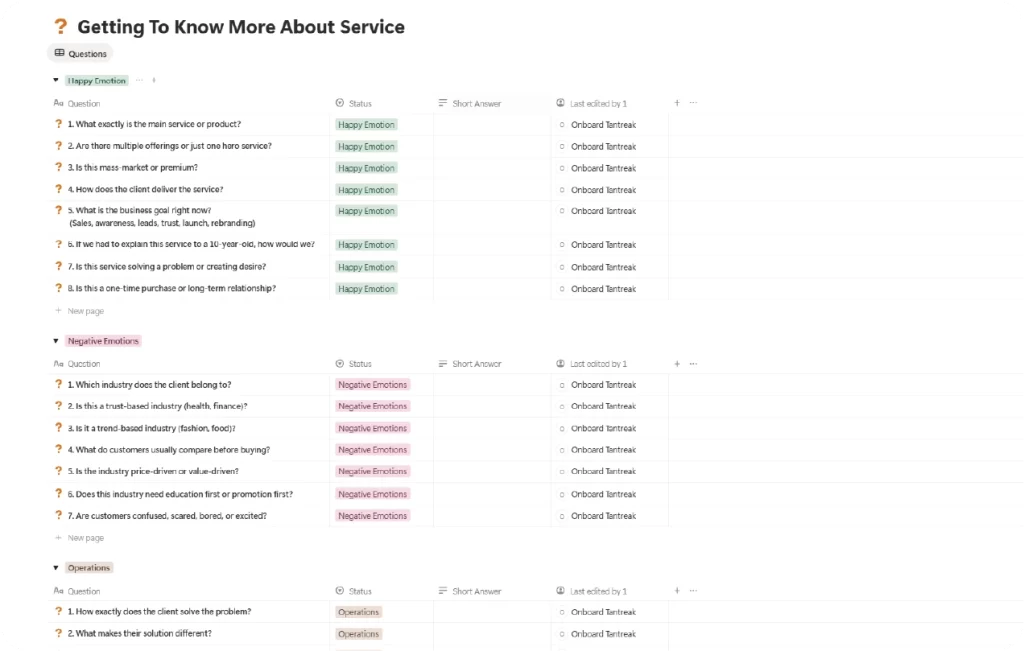Open question 'Which industry does the client belong to?'

[x=150, y=385]
